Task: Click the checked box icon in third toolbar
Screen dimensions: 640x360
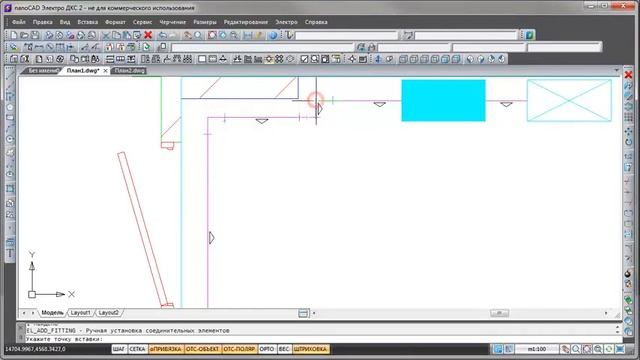Action: point(304,59)
